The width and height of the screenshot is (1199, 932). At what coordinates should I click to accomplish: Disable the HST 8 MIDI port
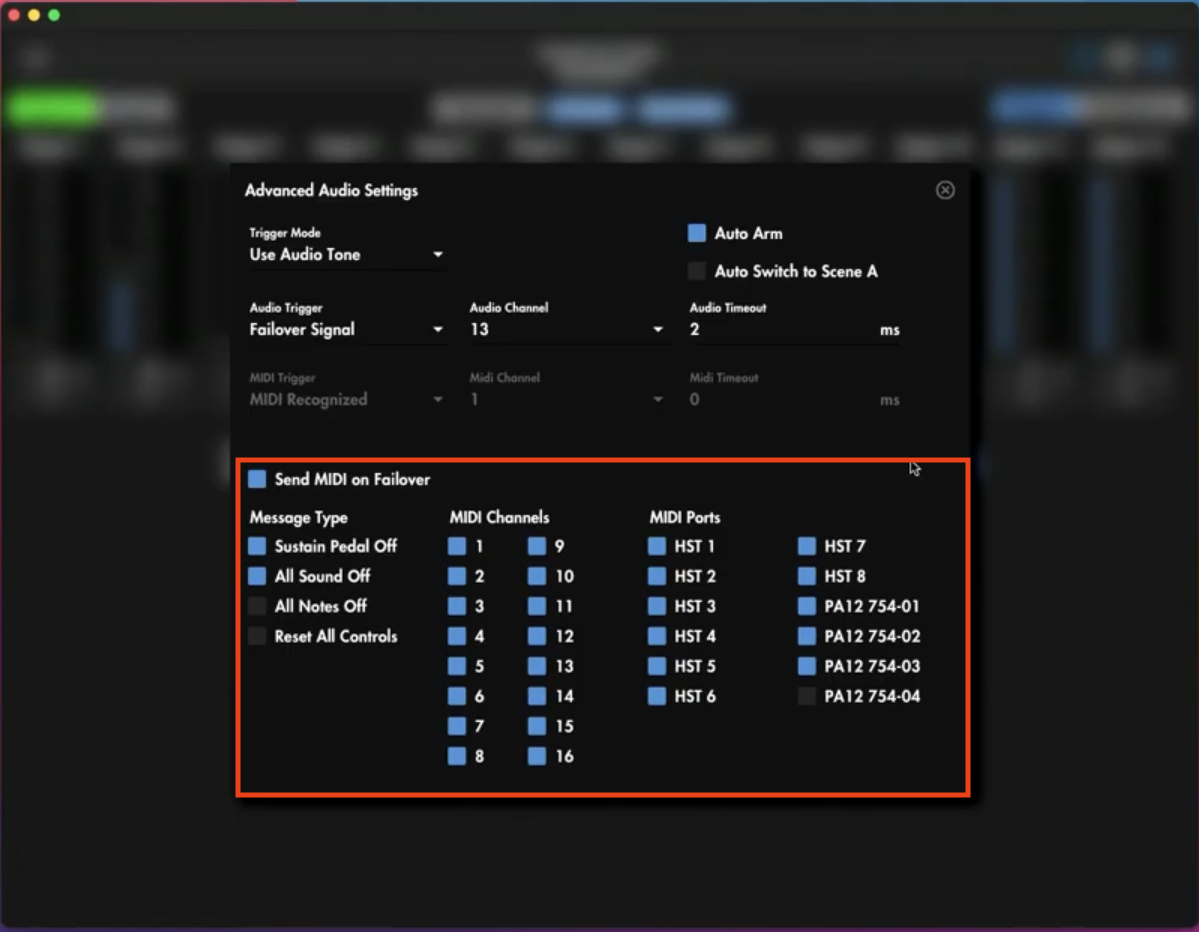[x=806, y=576]
